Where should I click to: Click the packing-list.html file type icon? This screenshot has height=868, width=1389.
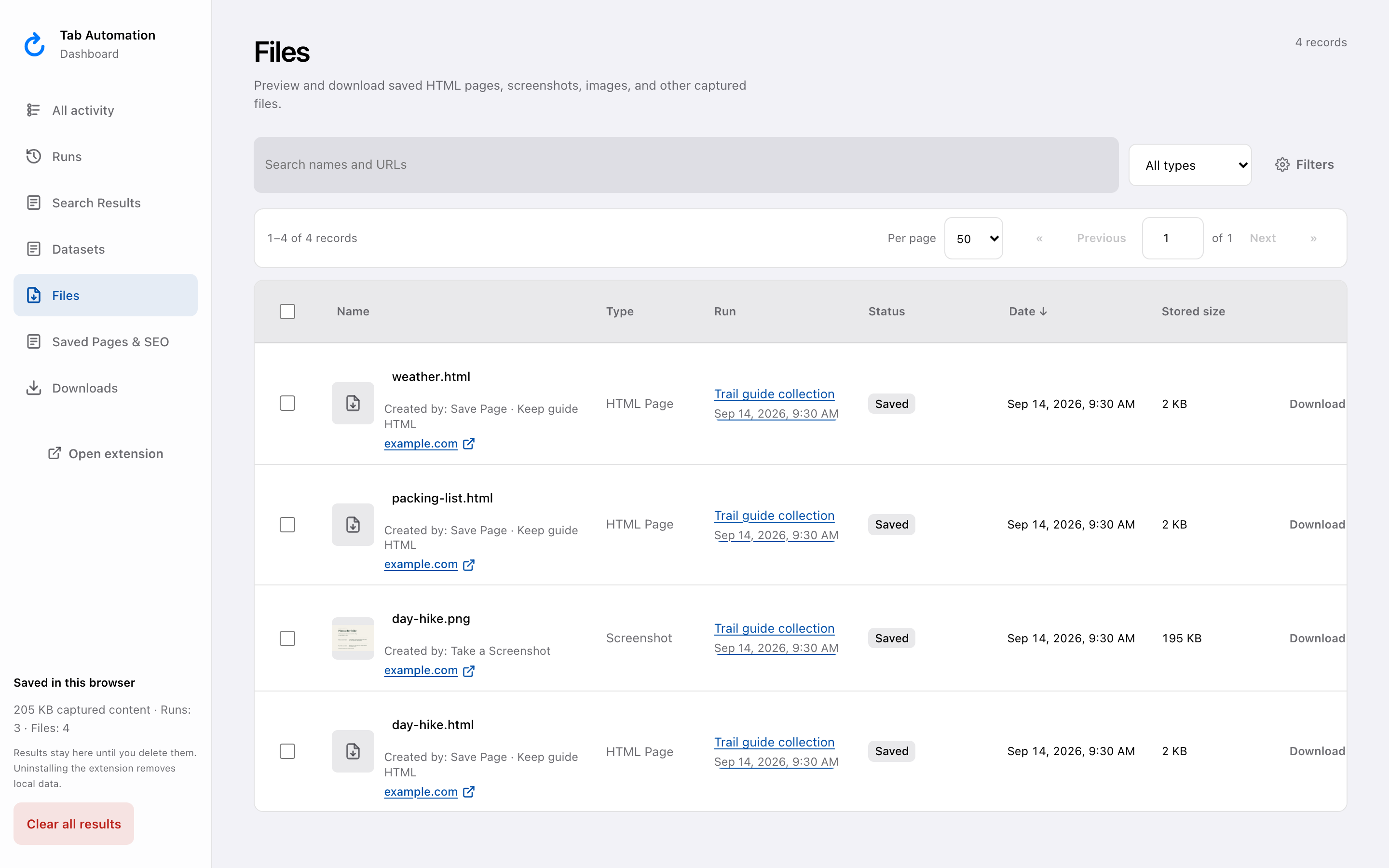coord(353,525)
